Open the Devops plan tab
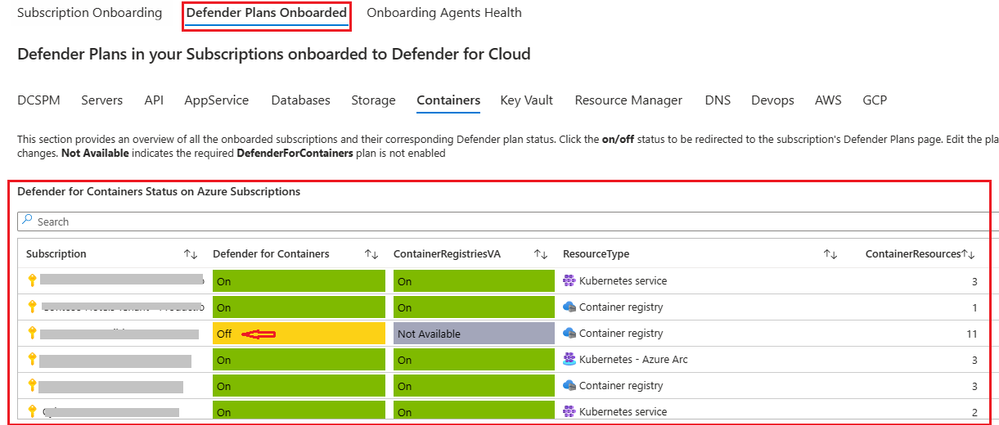 [772, 100]
